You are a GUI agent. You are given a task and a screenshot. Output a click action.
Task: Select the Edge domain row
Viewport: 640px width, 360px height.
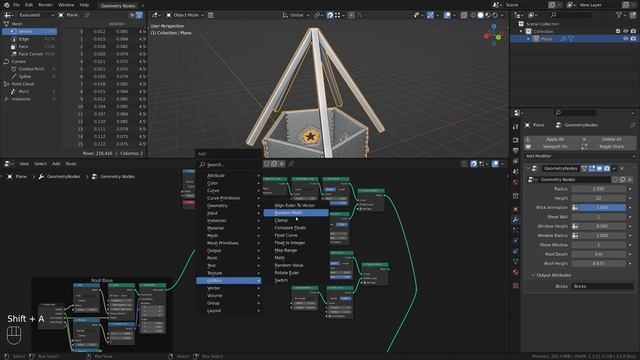[29, 39]
